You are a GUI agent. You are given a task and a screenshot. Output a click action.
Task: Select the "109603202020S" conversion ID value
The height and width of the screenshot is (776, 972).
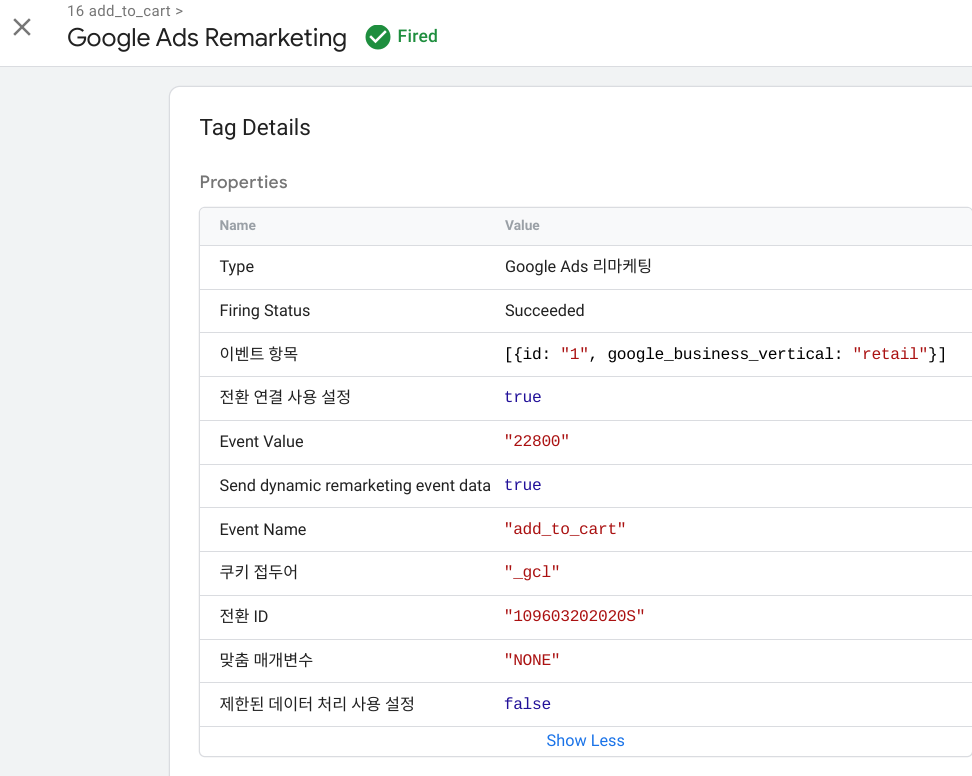point(574,617)
